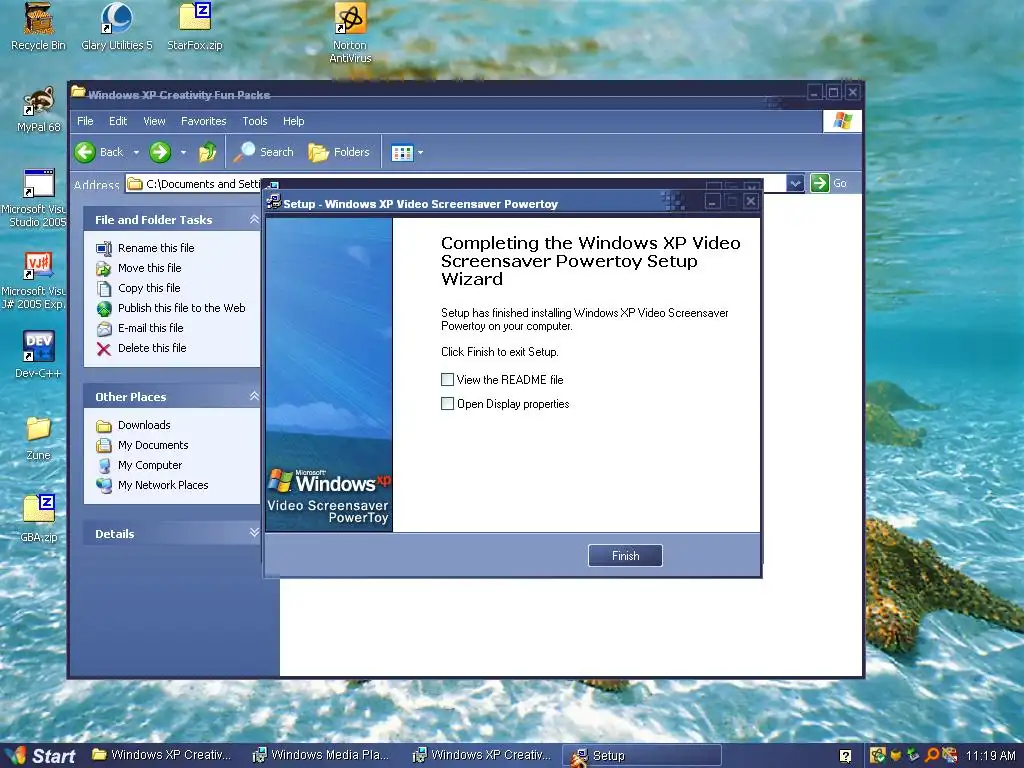Screen dimensions: 1024x768
Task: Select the Glary Utilities 5 desktop icon
Action: click(x=116, y=27)
